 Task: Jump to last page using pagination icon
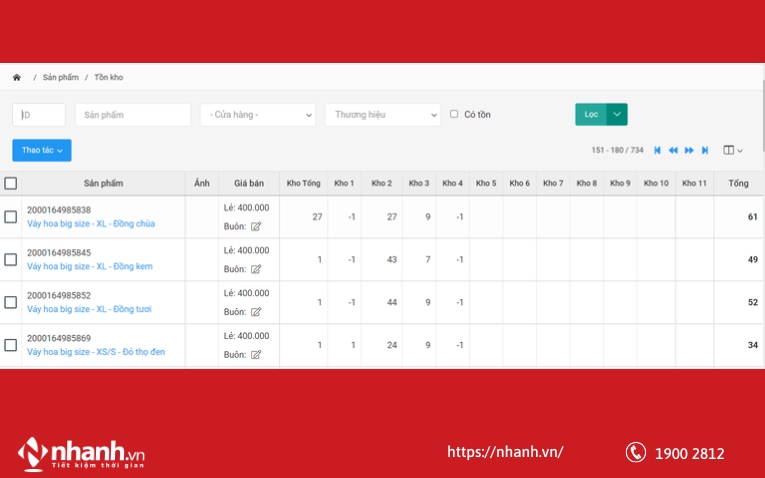[x=705, y=150]
